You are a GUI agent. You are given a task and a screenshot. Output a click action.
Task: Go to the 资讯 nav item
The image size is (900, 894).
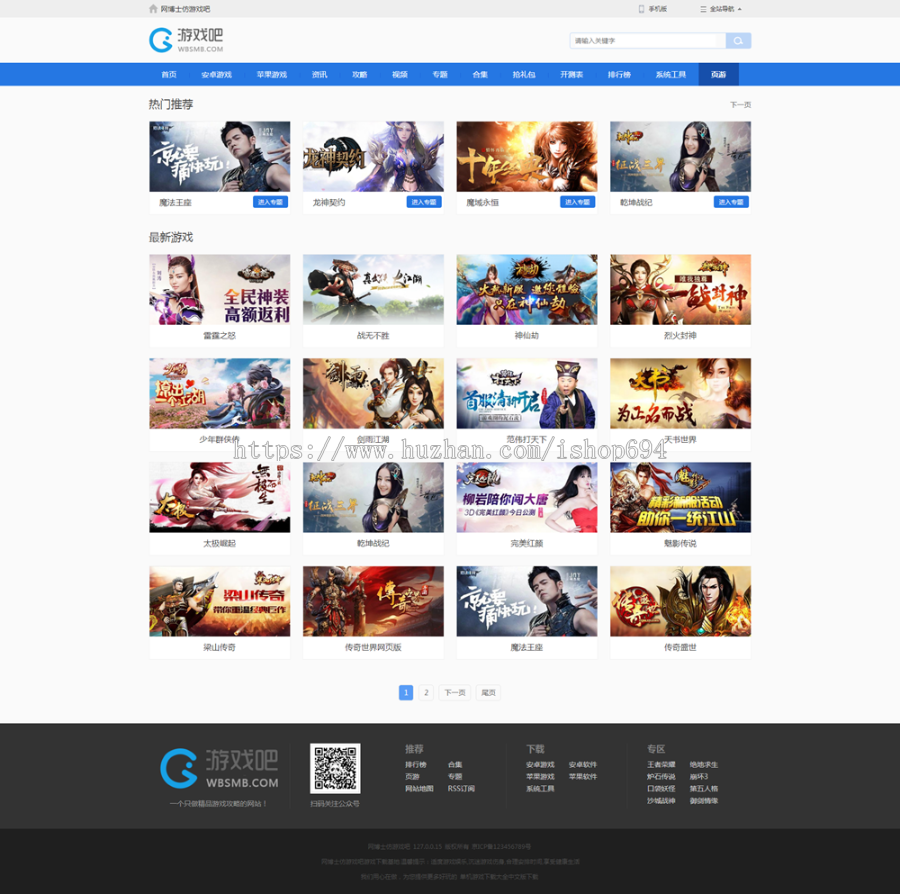click(319, 75)
